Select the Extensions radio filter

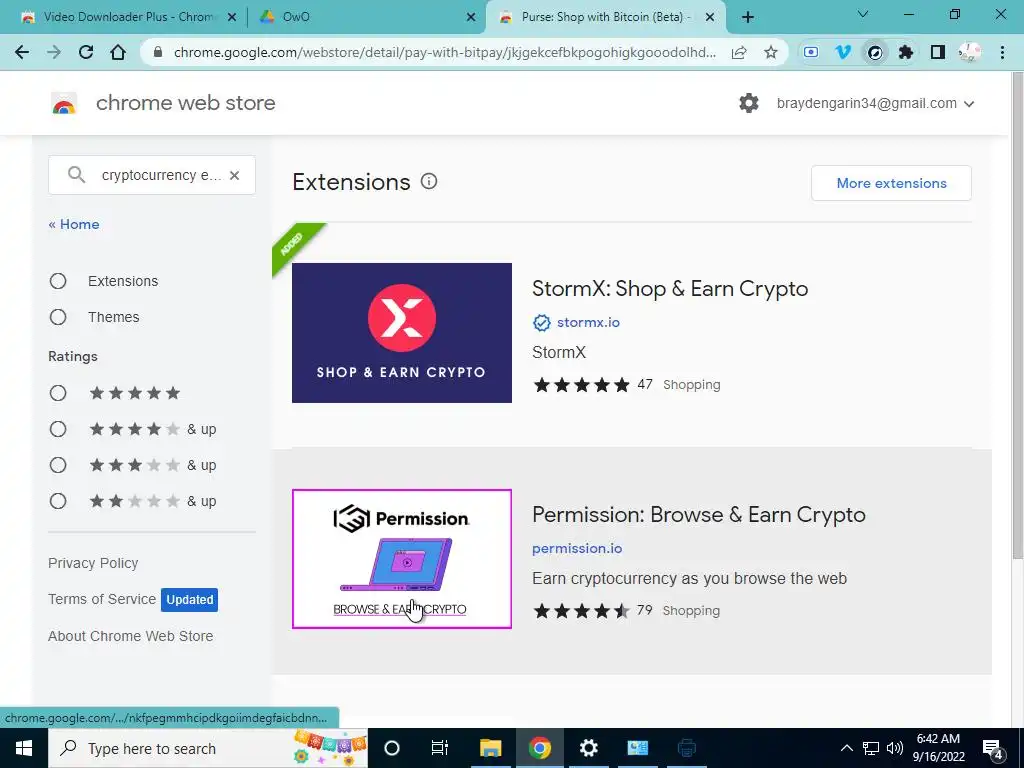click(x=58, y=281)
